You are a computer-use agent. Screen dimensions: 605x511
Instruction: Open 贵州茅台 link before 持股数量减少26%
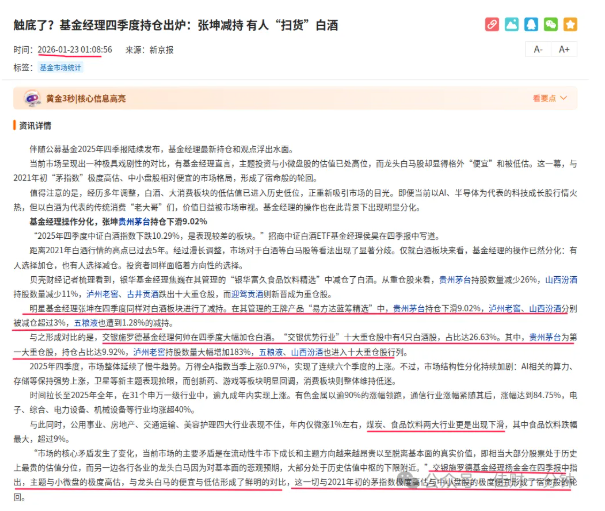(455, 280)
